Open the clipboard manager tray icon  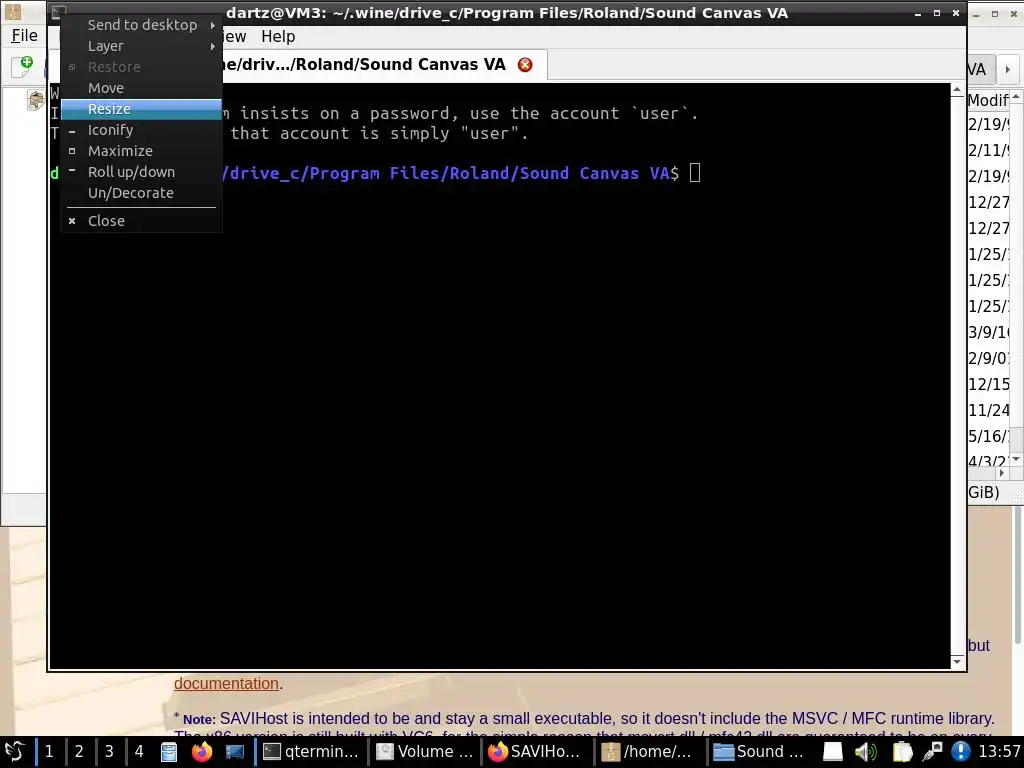click(x=902, y=752)
